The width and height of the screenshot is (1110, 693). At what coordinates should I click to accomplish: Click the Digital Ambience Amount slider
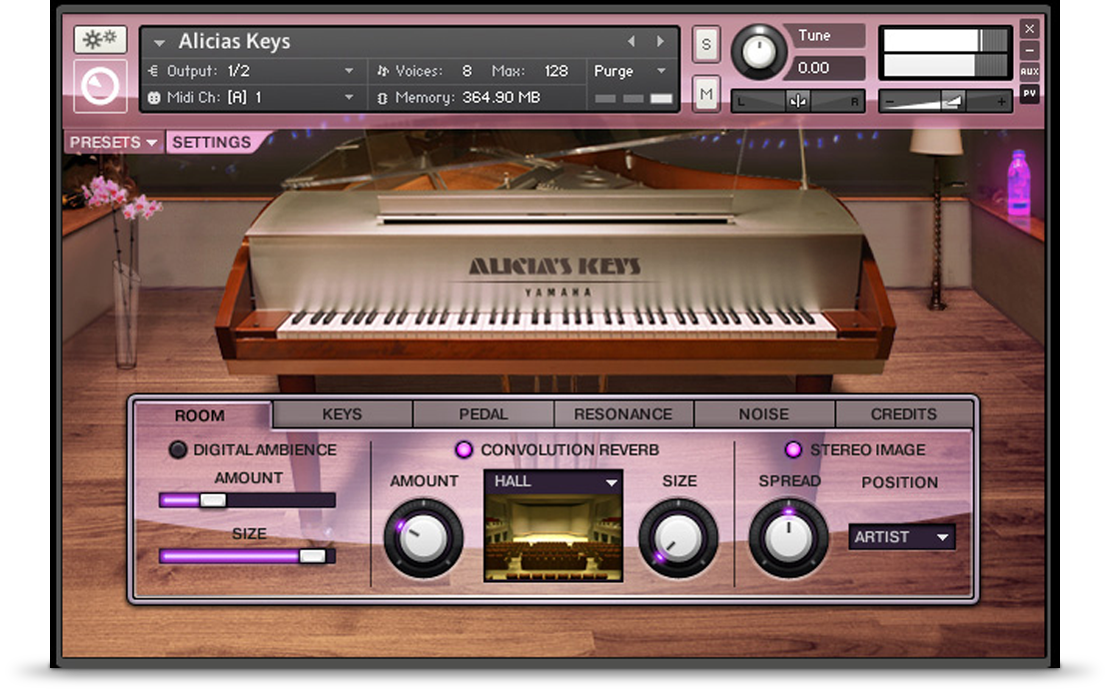click(247, 500)
